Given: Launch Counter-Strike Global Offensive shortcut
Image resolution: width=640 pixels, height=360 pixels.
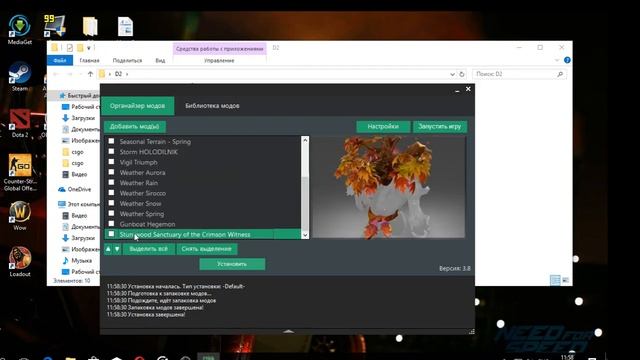Looking at the screenshot, I should tap(20, 171).
